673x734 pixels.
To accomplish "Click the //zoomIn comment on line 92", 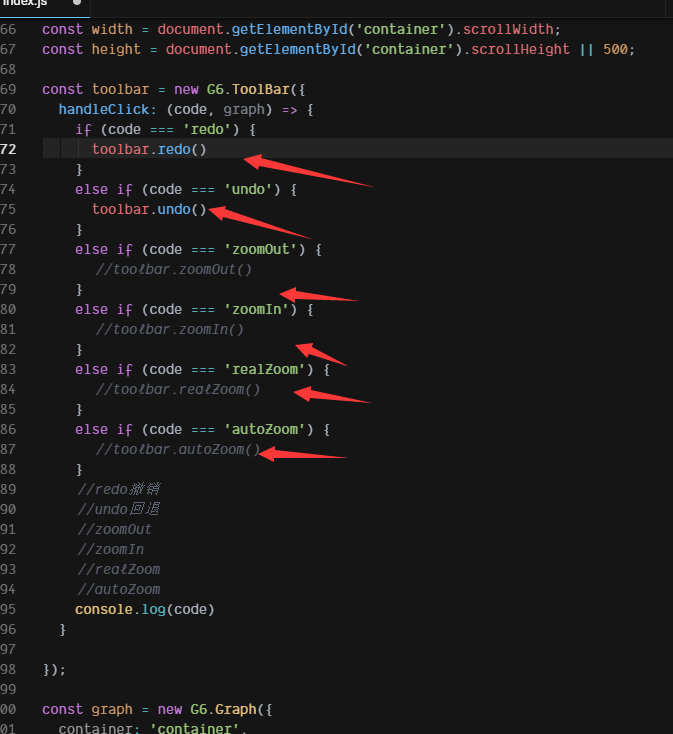I will (111, 550).
